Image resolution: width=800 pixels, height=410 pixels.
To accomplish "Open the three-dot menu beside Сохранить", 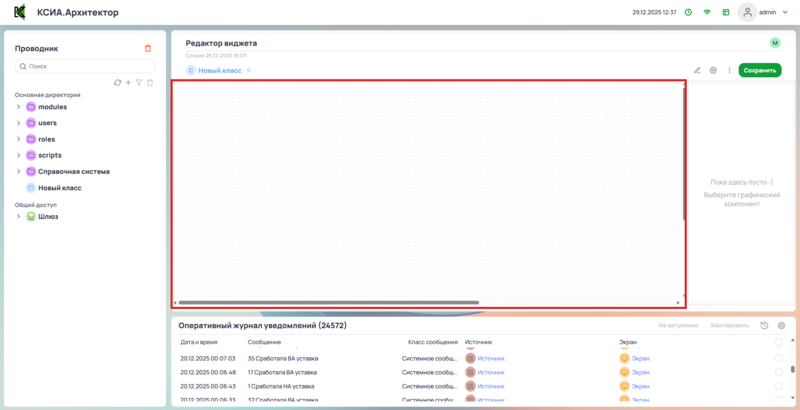I will [x=729, y=71].
